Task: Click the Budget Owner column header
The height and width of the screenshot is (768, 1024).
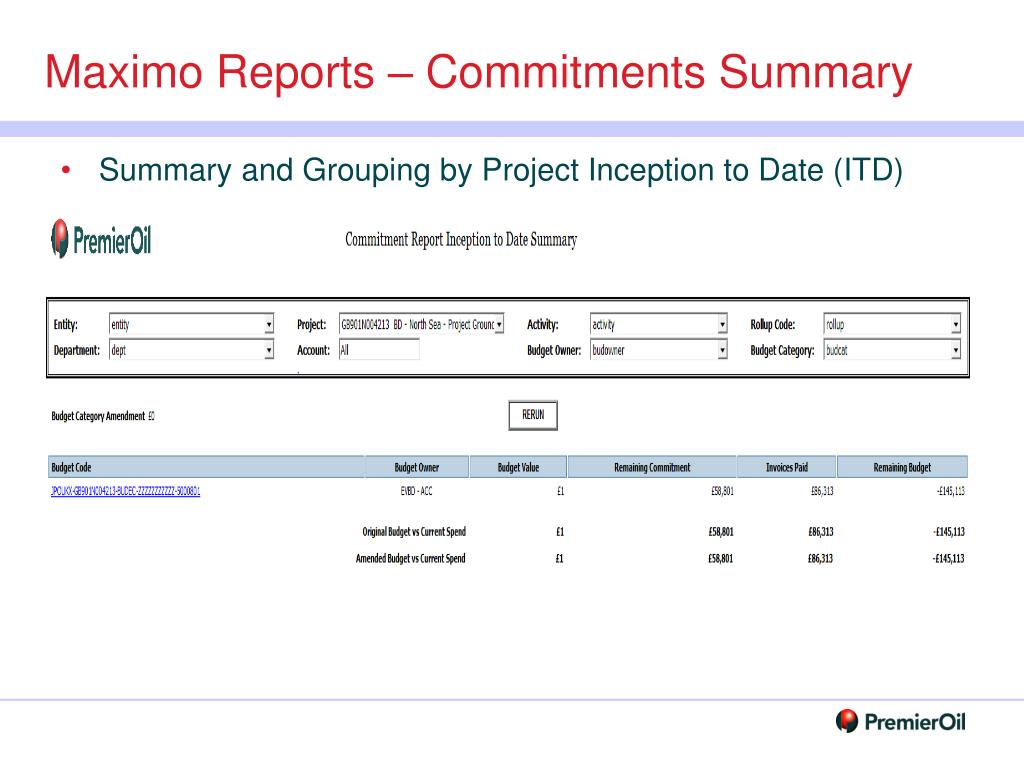Action: (x=417, y=467)
